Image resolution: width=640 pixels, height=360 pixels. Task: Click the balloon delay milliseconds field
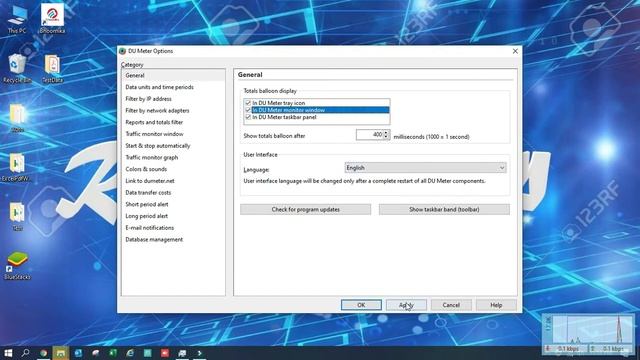tap(369, 135)
